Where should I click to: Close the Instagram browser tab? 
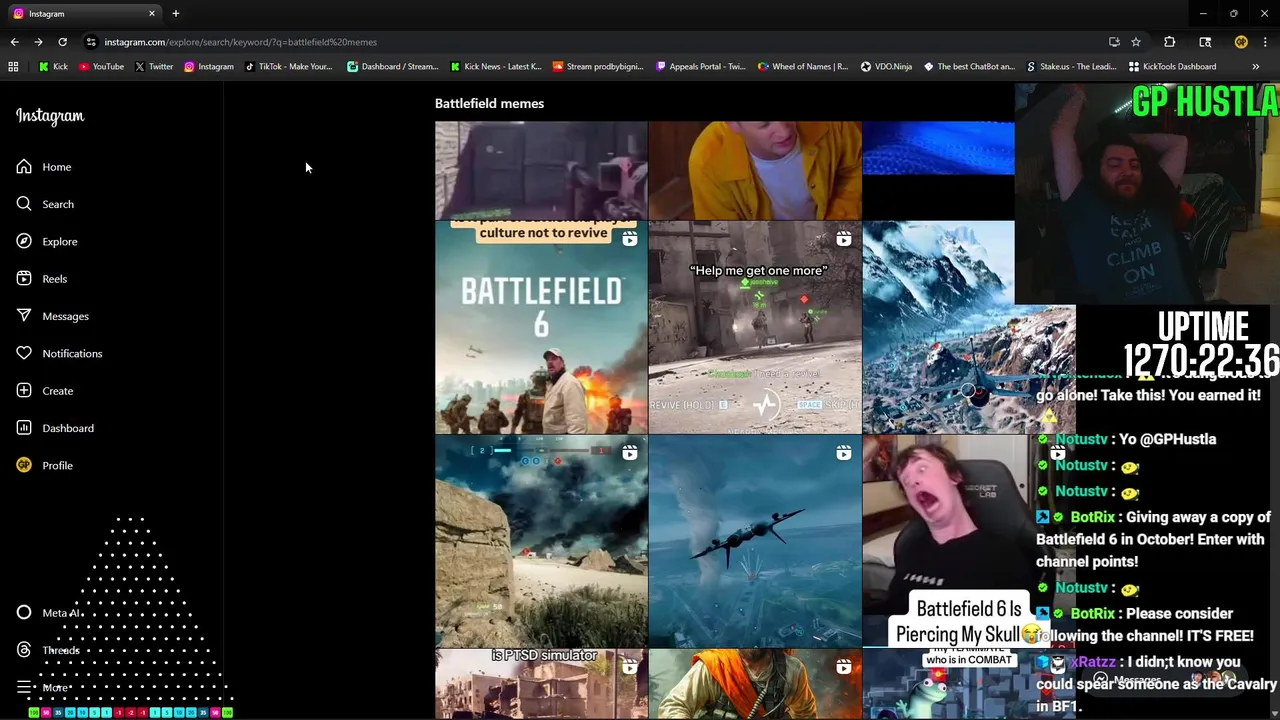tap(152, 14)
